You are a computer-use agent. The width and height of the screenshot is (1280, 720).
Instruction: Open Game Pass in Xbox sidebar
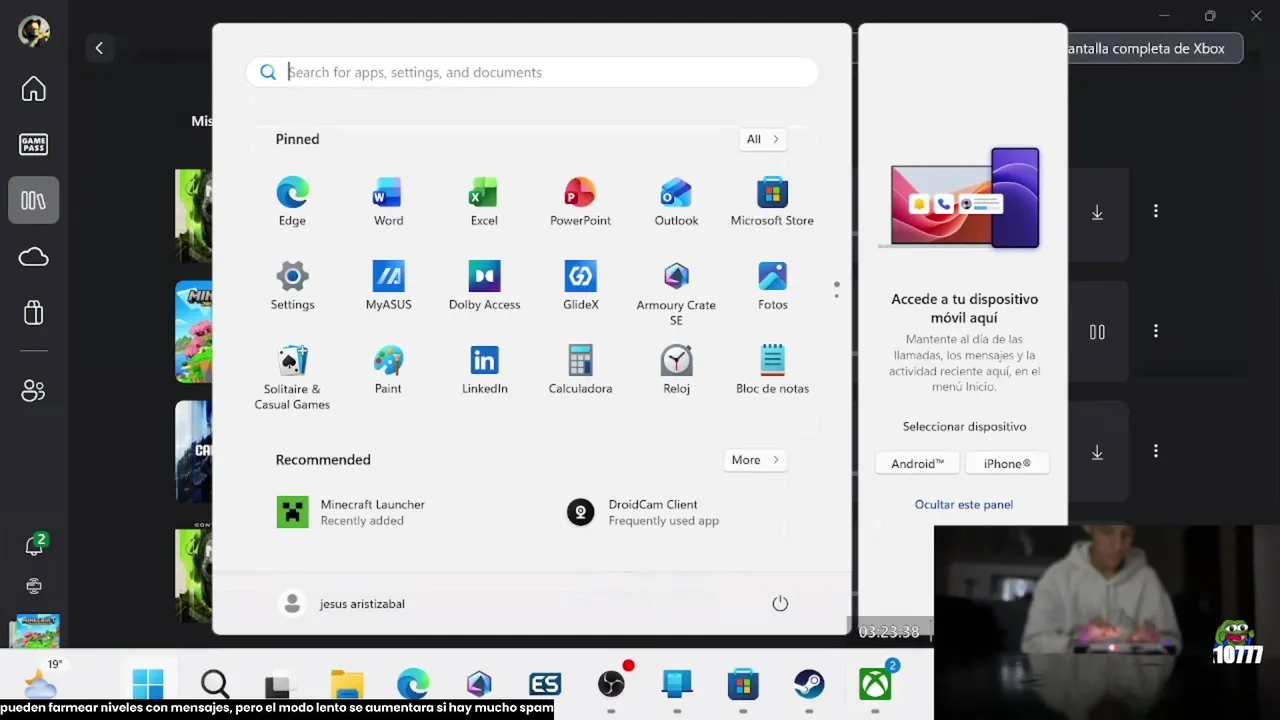[x=34, y=144]
